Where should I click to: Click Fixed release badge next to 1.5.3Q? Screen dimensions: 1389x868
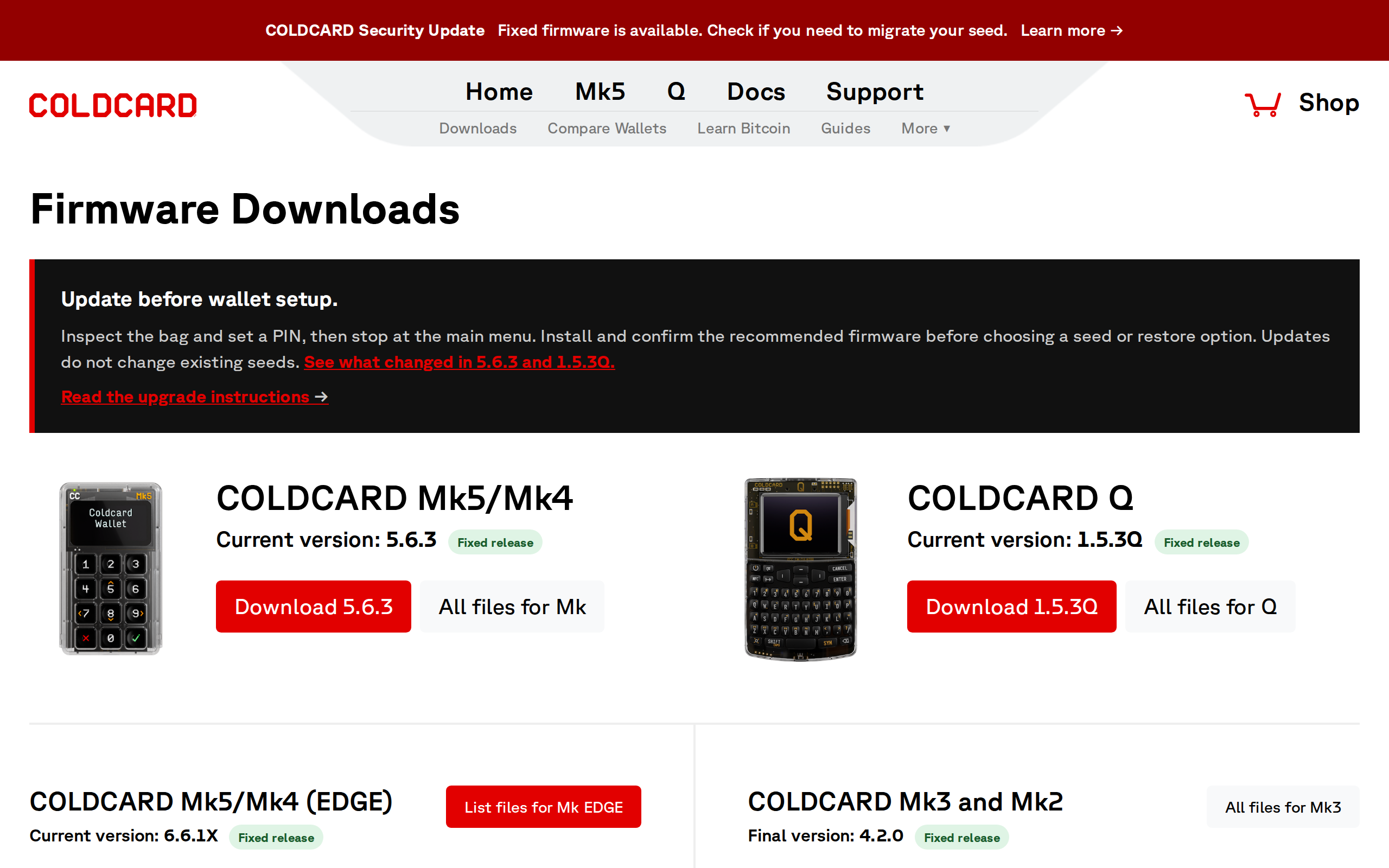pos(1201,542)
